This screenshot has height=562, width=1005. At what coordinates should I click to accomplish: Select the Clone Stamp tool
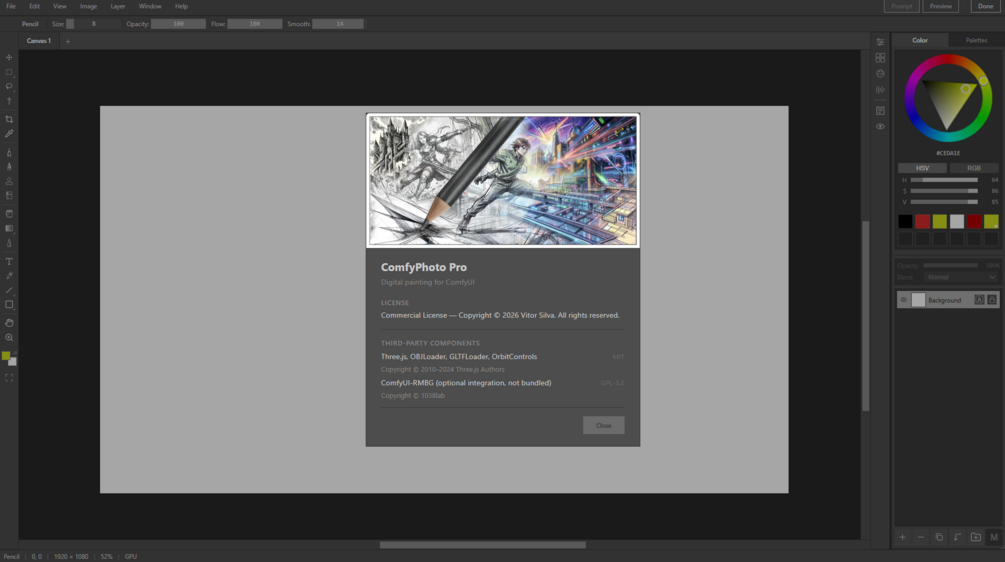coord(9,181)
